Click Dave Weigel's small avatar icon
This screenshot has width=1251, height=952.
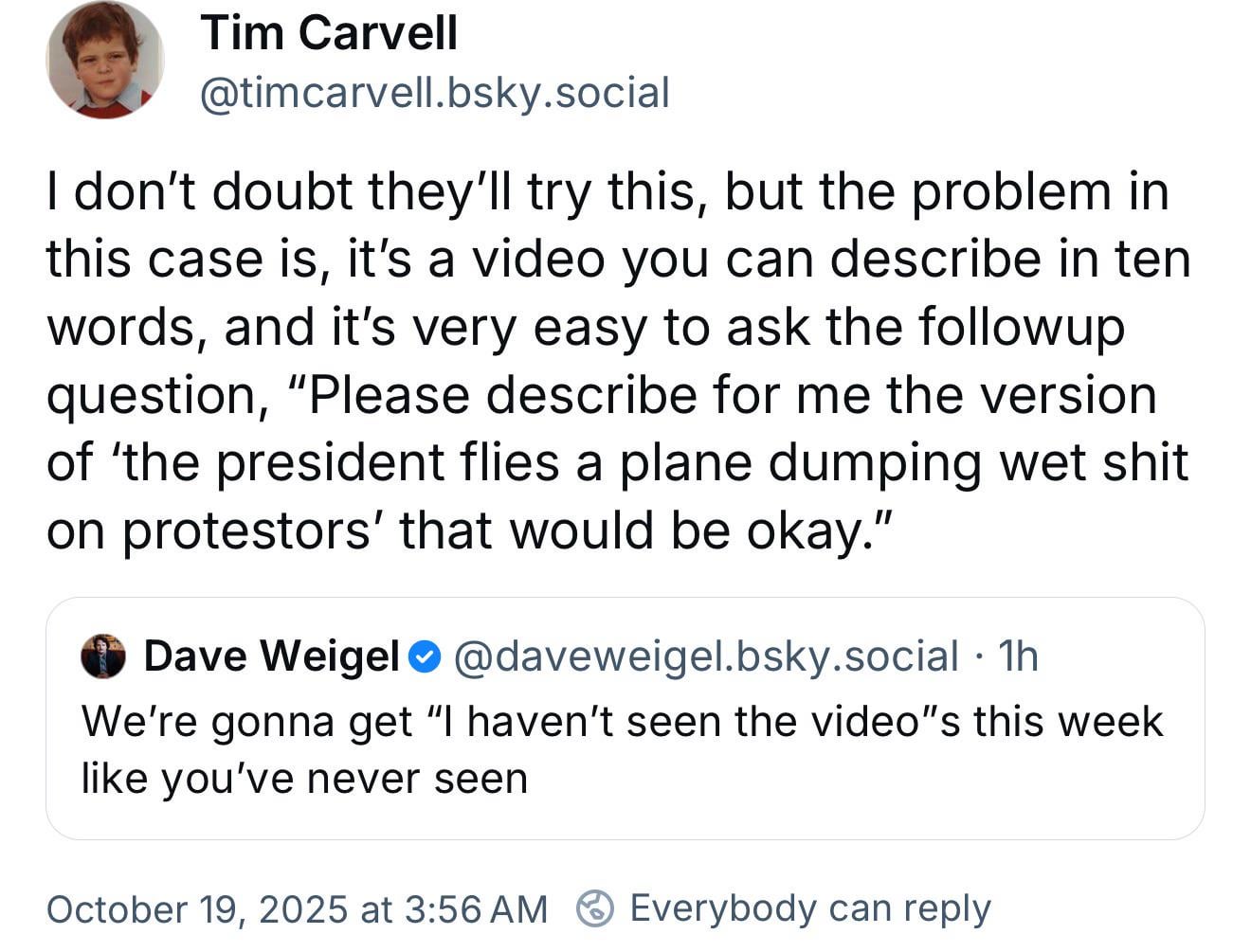[103, 656]
